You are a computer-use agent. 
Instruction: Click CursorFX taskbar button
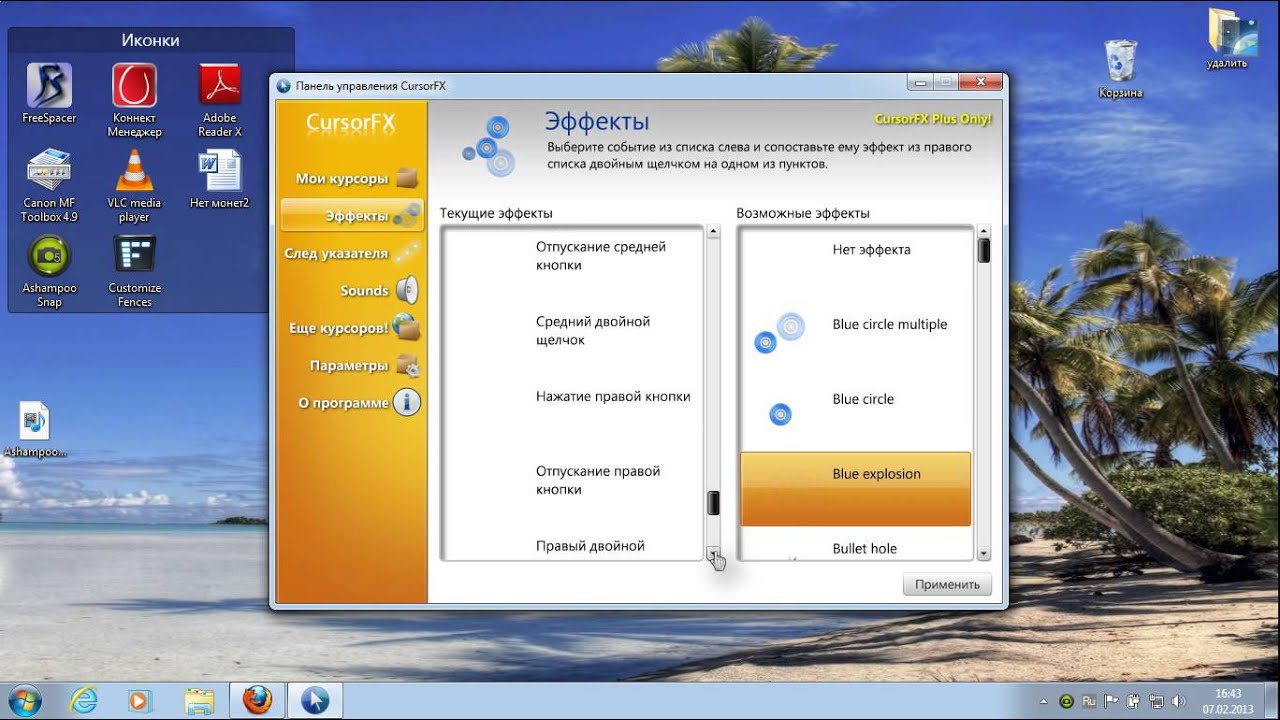pos(315,700)
